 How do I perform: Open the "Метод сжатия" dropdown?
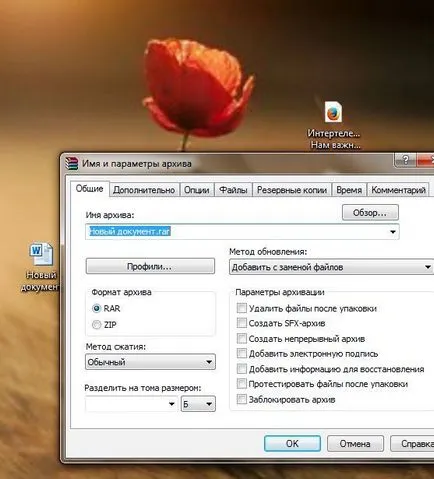(x=150, y=362)
